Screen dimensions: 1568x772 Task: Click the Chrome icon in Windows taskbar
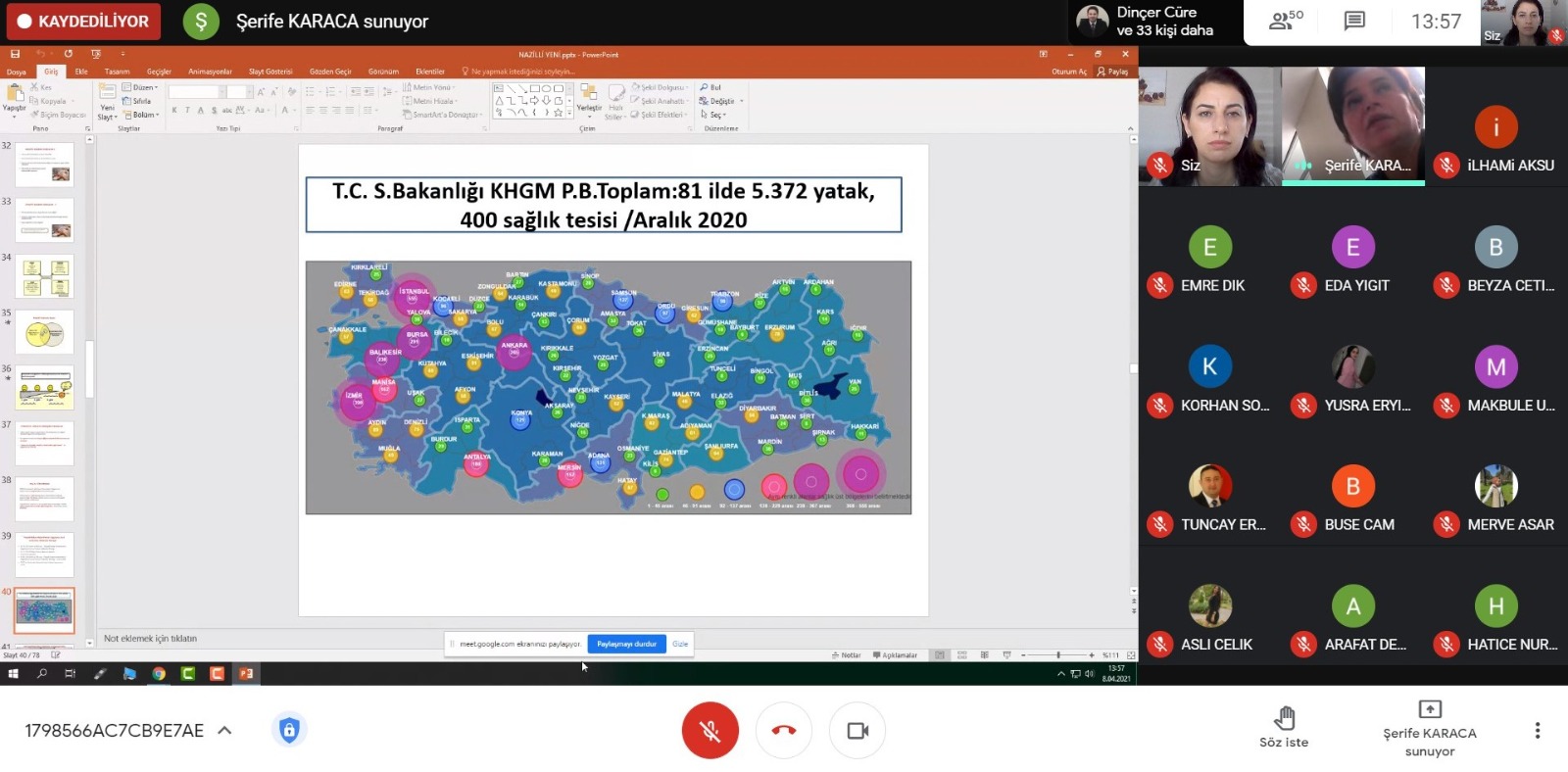[x=159, y=673]
